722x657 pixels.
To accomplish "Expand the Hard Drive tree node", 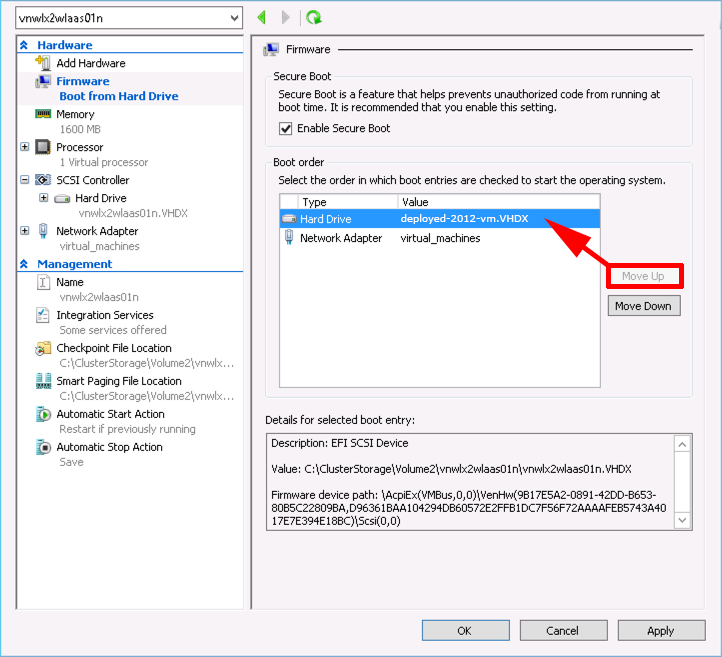I will [44, 198].
